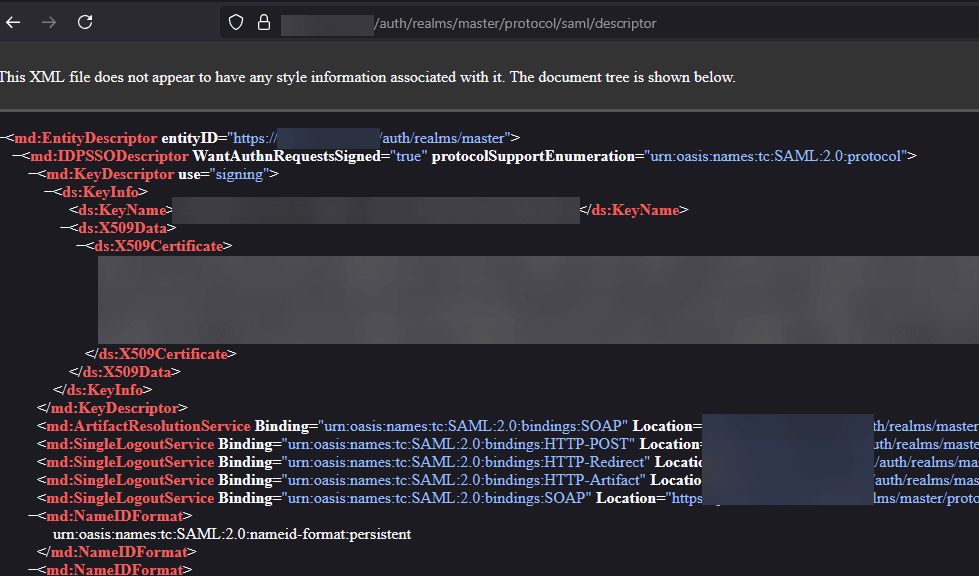Image resolution: width=979 pixels, height=576 pixels.
Task: Click the WantAuthnRequestsSigned "true" value
Action: [x=408, y=156]
